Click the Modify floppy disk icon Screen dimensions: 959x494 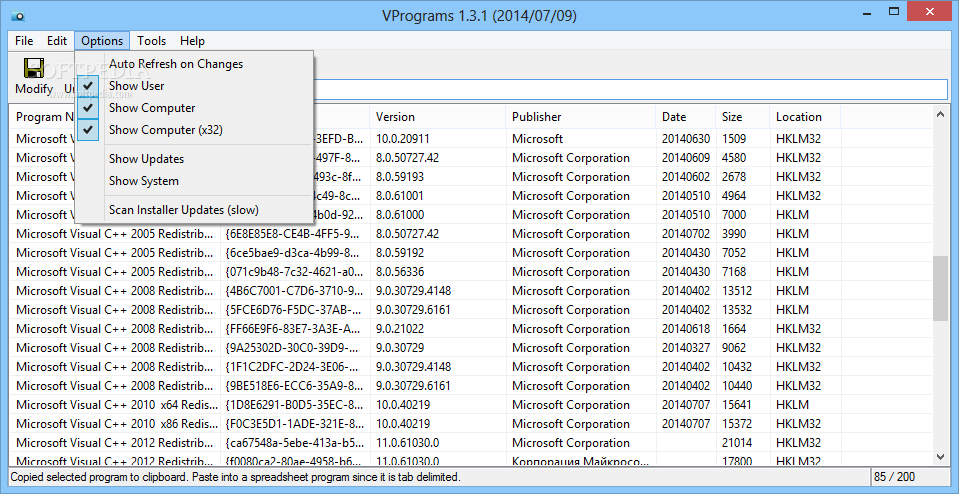click(34, 68)
